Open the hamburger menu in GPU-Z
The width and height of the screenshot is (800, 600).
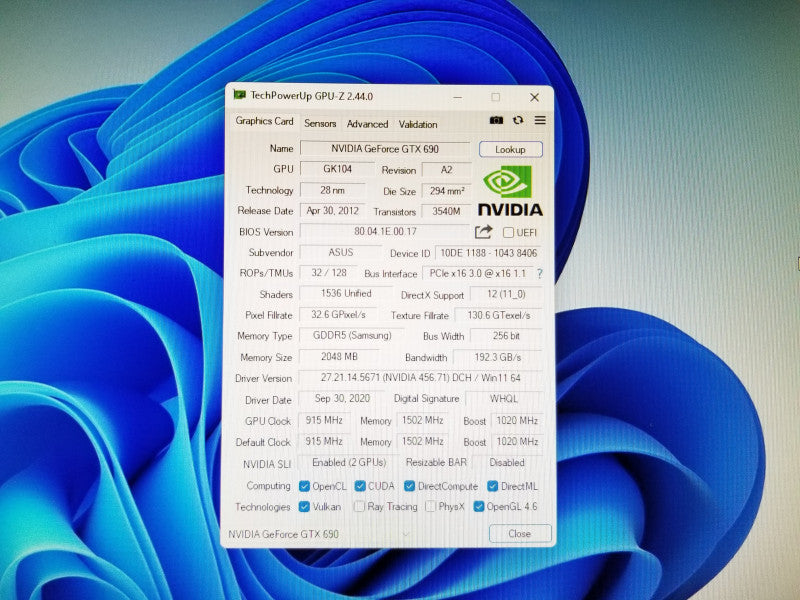tap(540, 120)
